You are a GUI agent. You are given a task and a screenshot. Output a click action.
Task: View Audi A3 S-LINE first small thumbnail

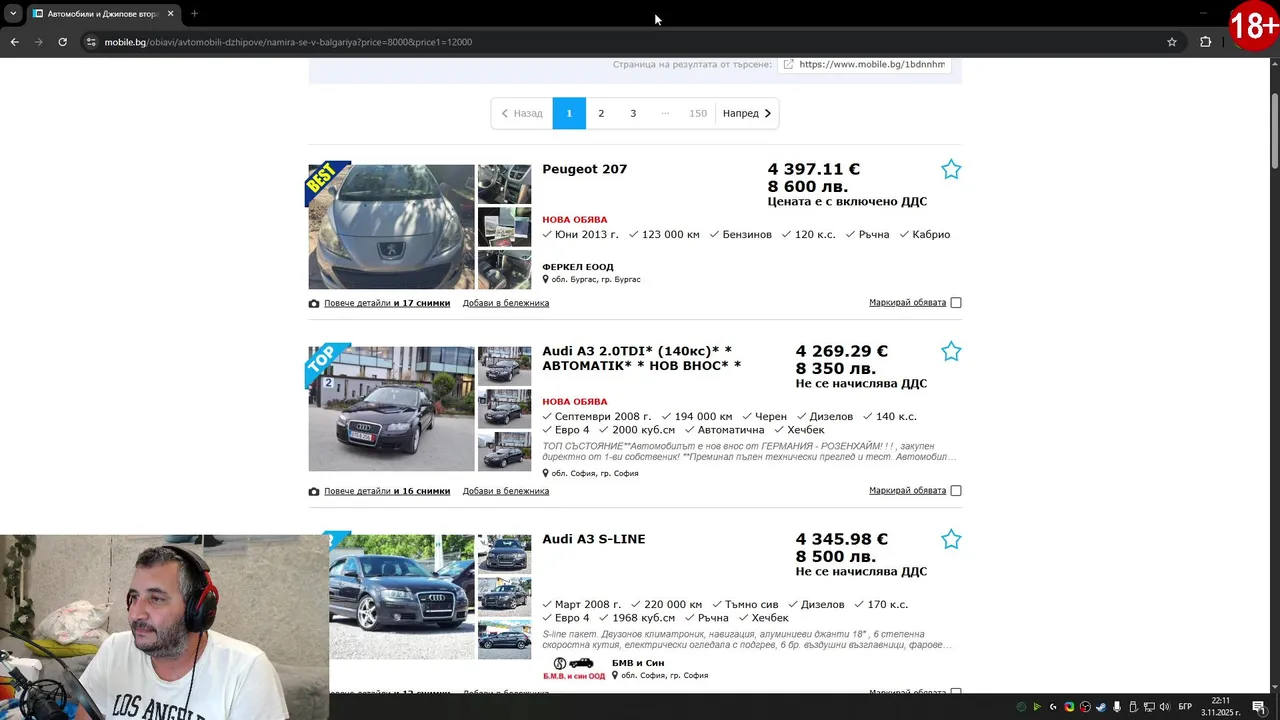pos(504,554)
